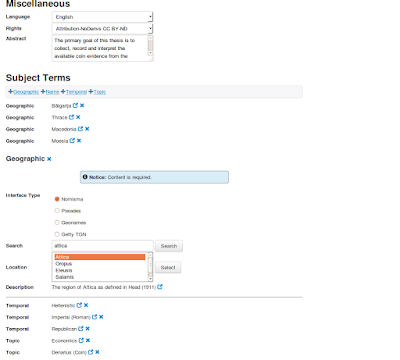Add a Geographic subject term
Screen dimensions: 400x360
click(24, 92)
